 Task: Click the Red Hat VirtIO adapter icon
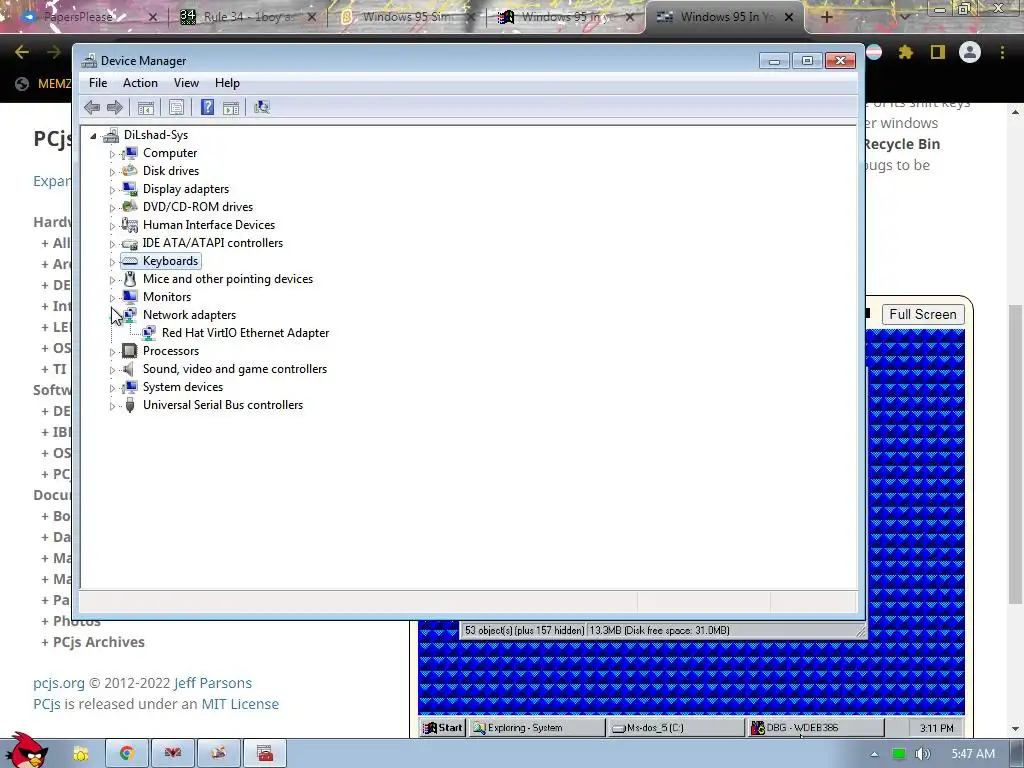(x=149, y=333)
